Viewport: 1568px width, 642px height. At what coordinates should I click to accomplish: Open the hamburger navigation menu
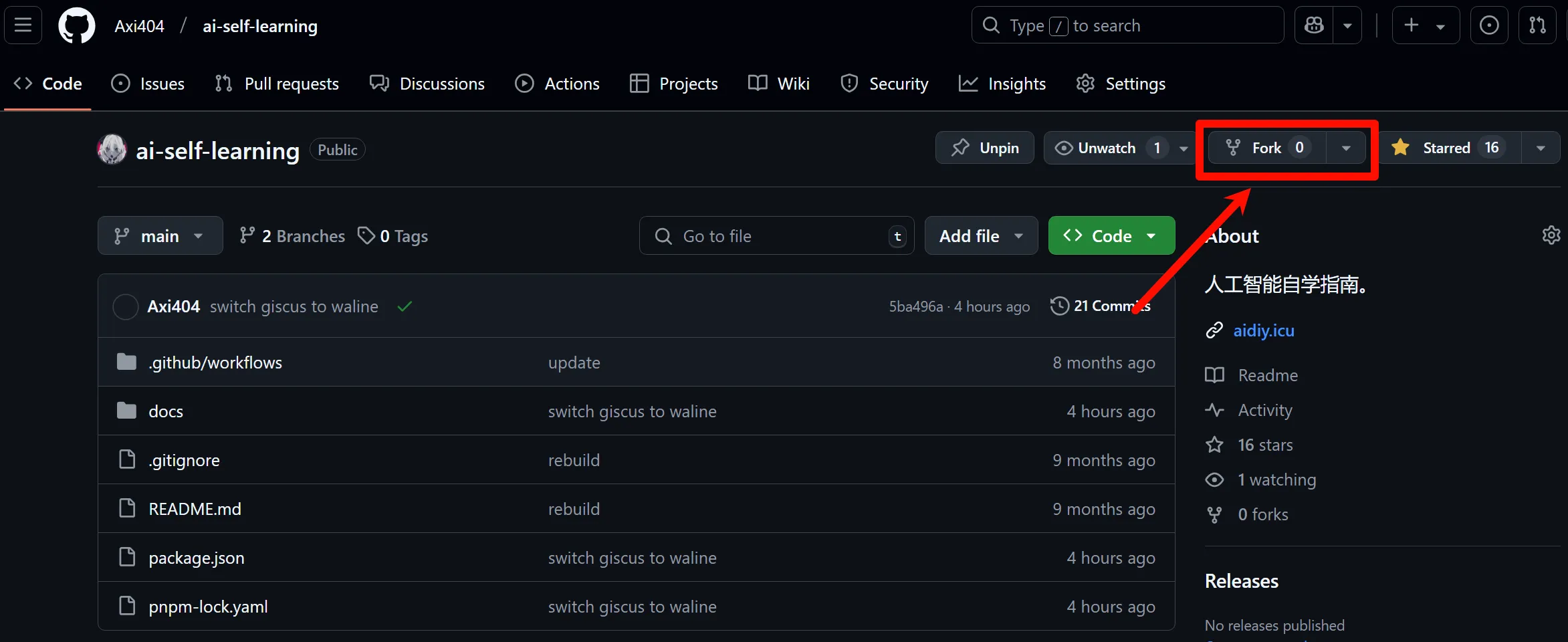pos(23,25)
